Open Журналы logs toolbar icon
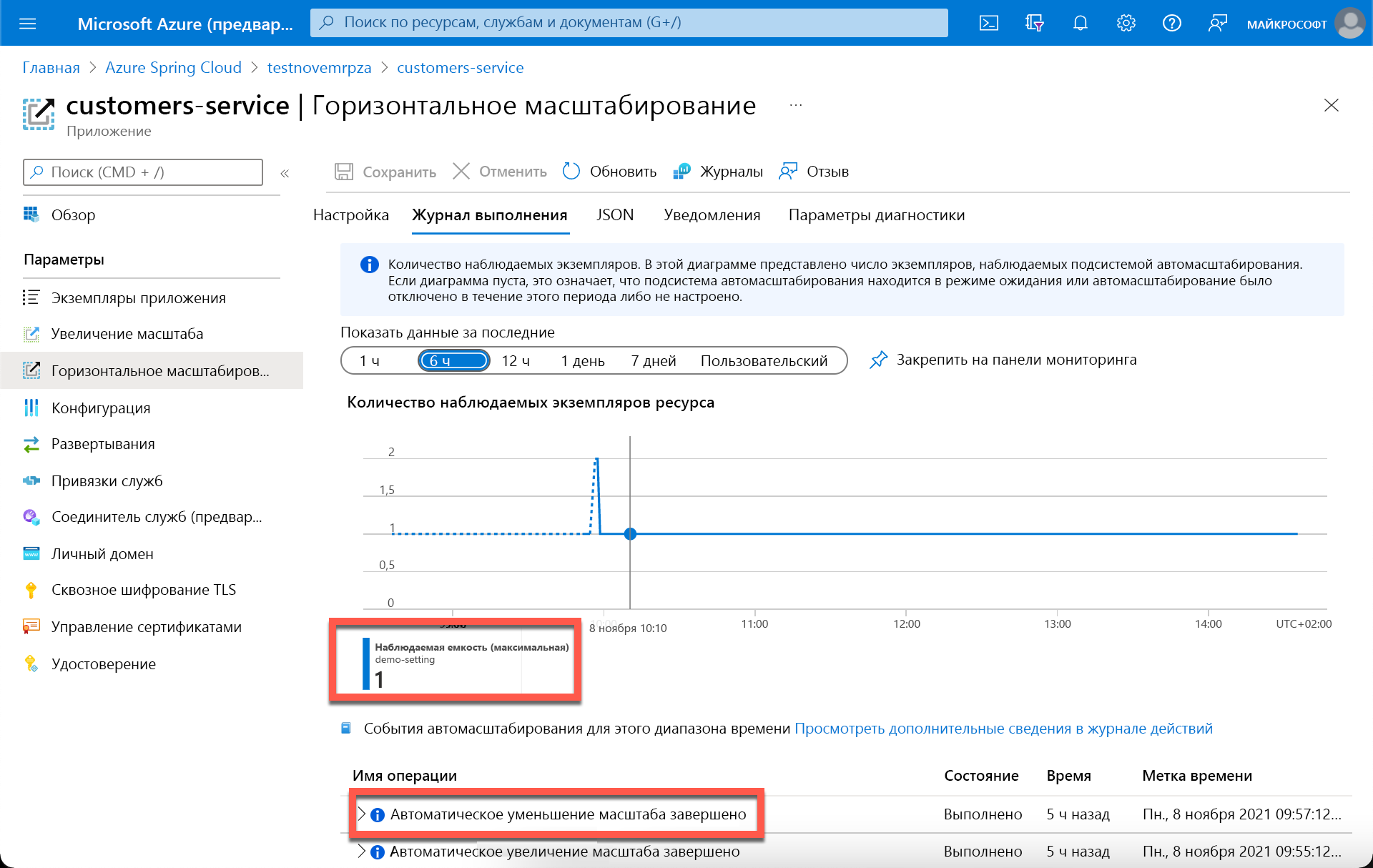1373x868 pixels. tap(681, 172)
